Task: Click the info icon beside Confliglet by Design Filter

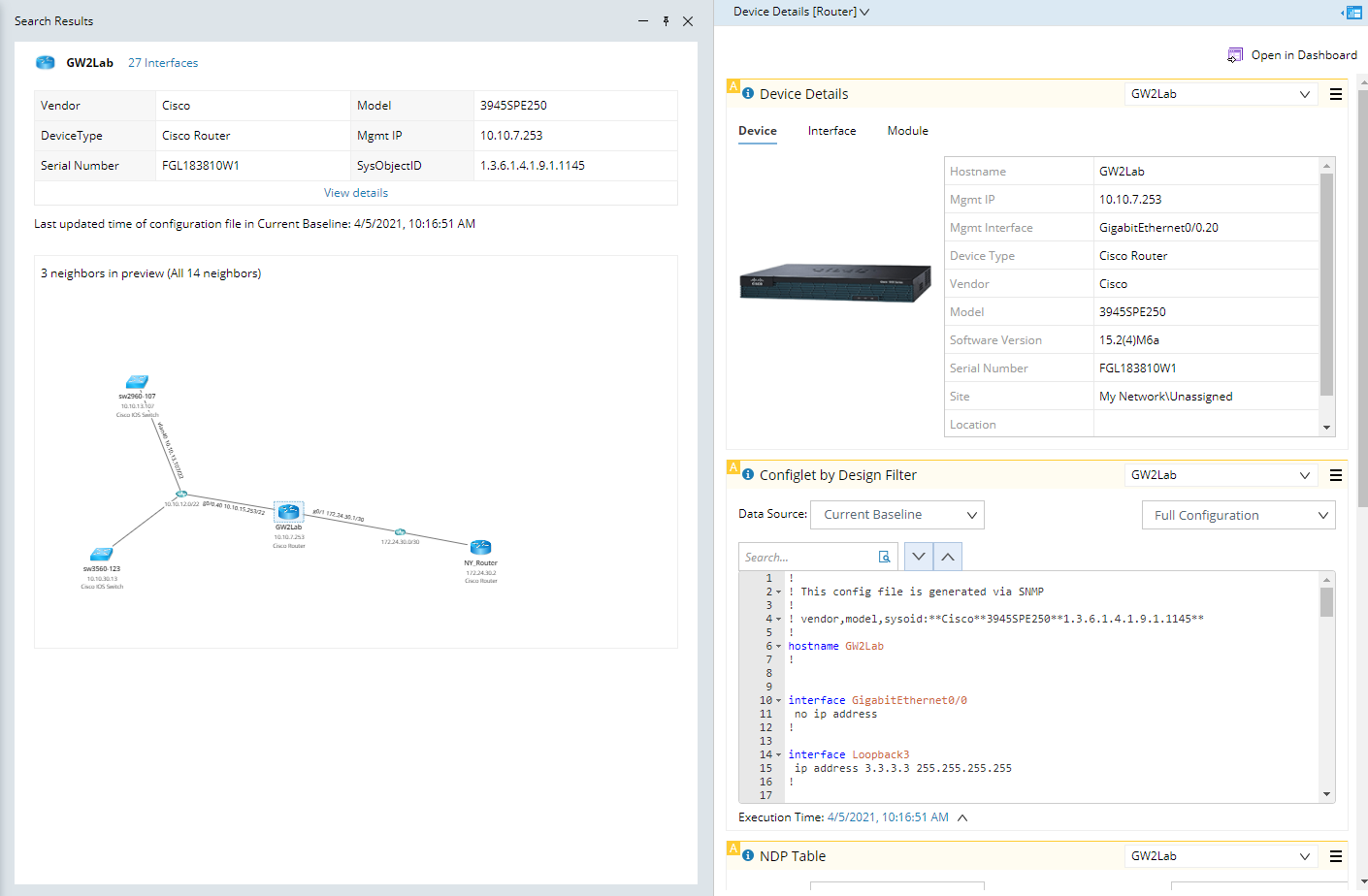Action: point(745,475)
